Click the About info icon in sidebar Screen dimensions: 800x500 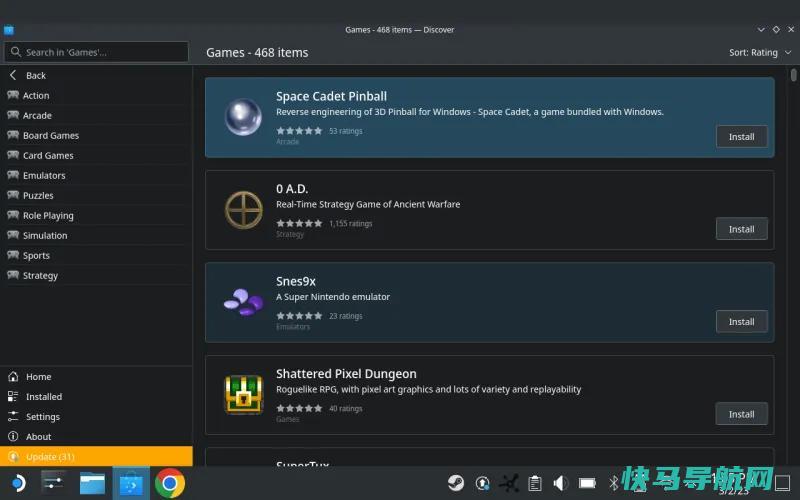(13, 436)
